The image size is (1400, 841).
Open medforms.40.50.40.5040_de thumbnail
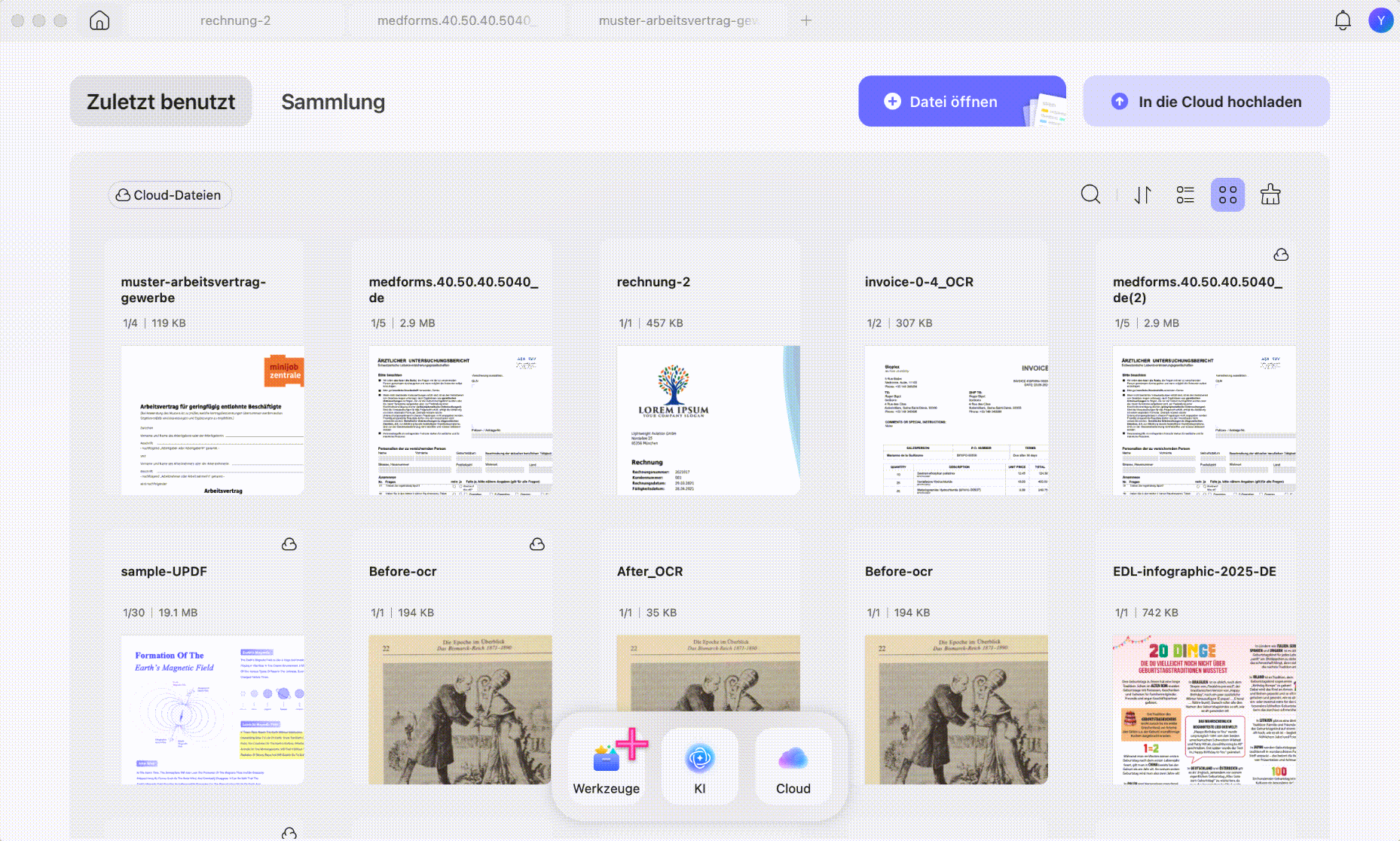point(460,420)
